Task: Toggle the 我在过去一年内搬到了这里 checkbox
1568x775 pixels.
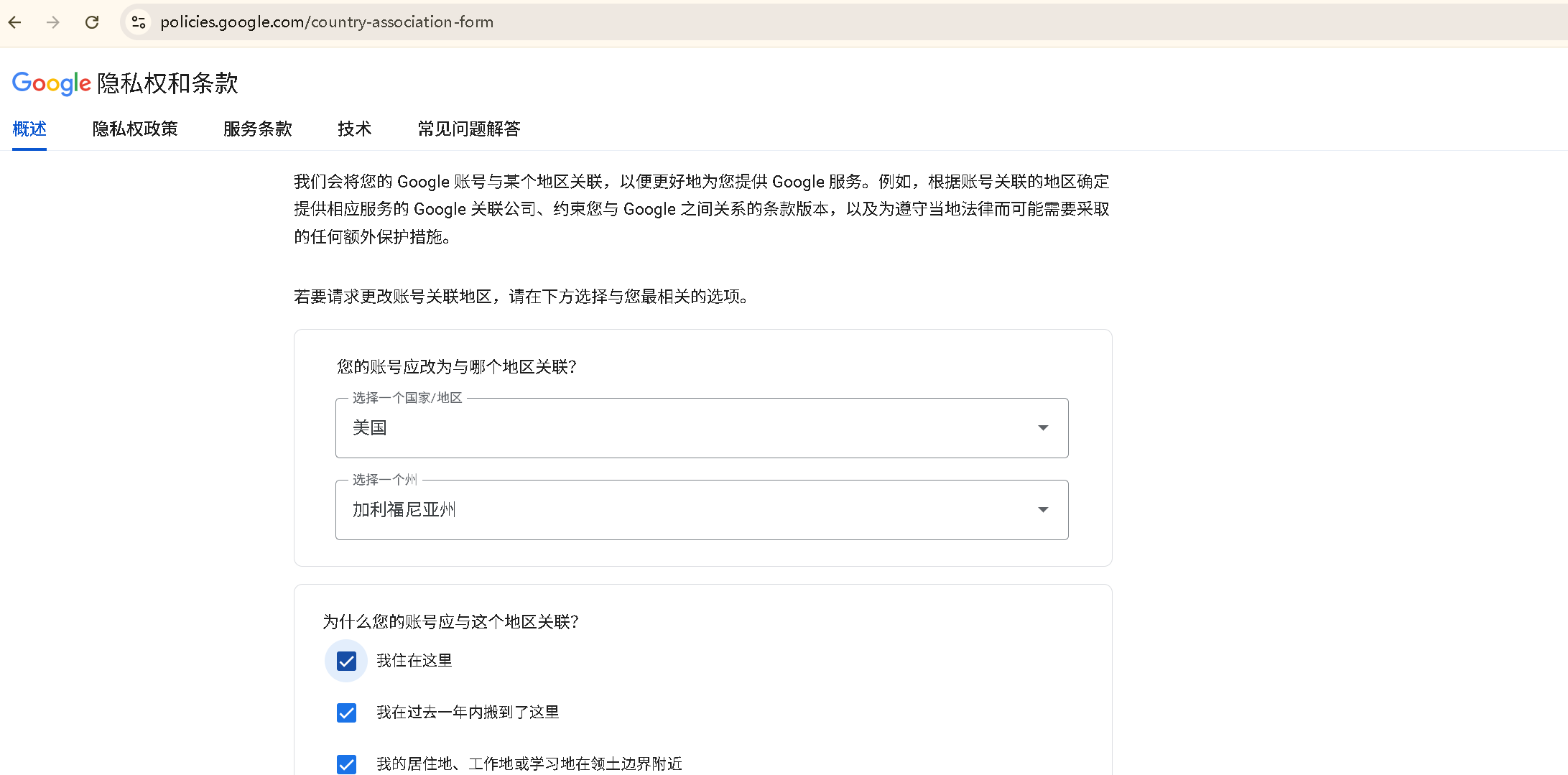Action: [346, 713]
